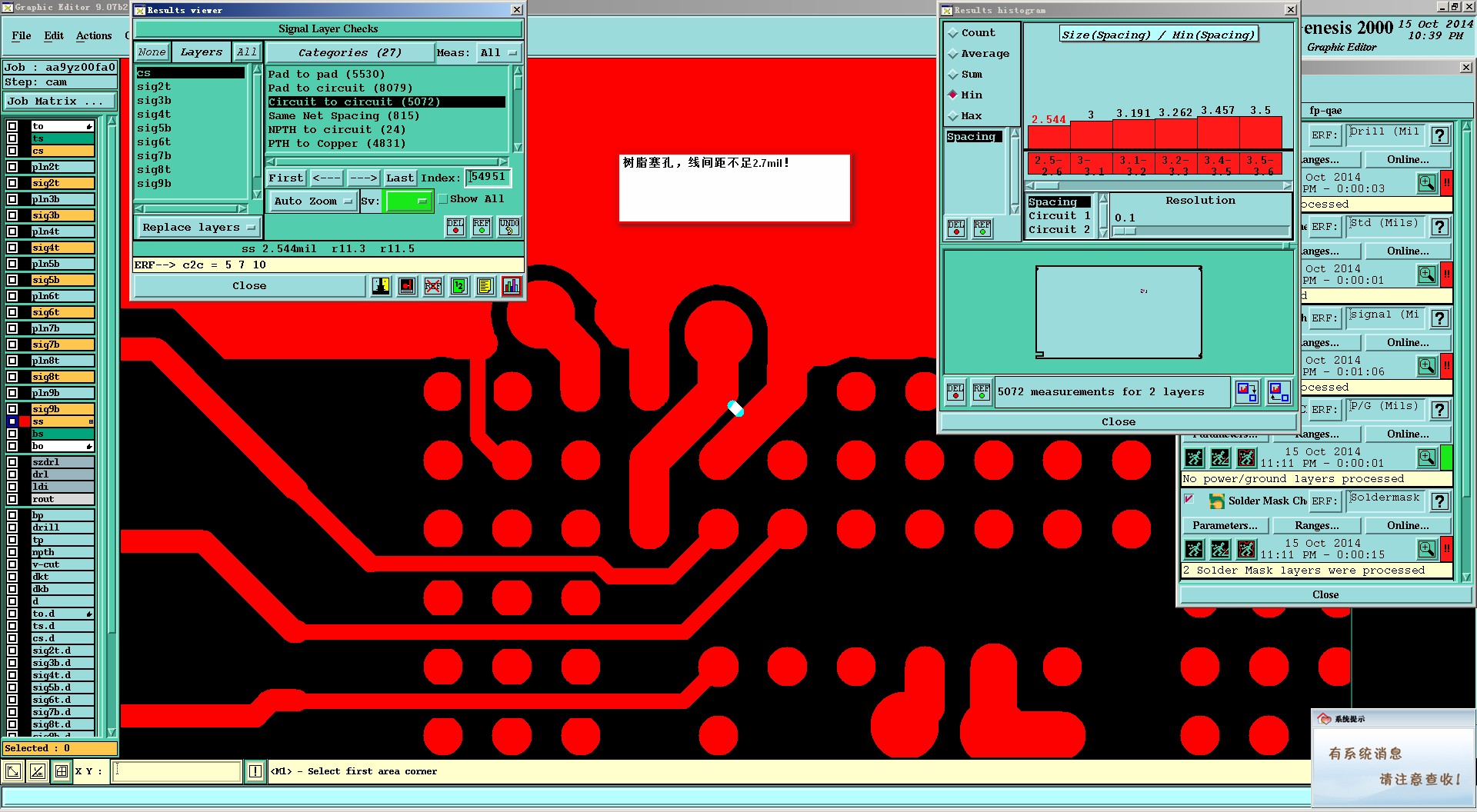The height and width of the screenshot is (812, 1477).
Task: Open the Meas: All dropdown
Action: [x=498, y=53]
